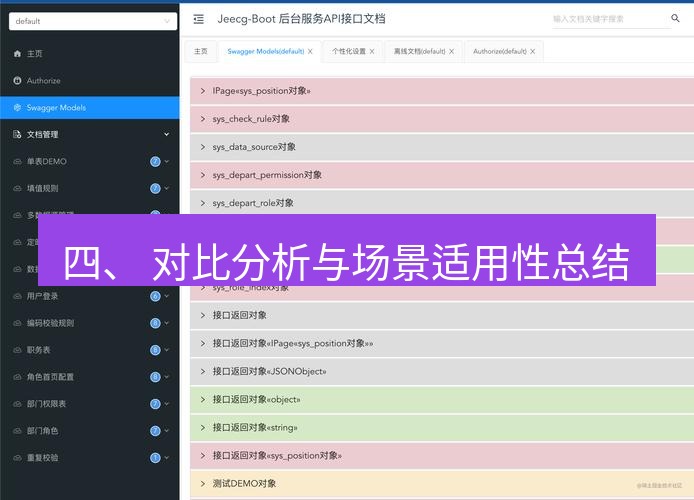This screenshot has height=500, width=694.
Task: Click the cloud icon beside 重复校验
Action: tap(17, 458)
